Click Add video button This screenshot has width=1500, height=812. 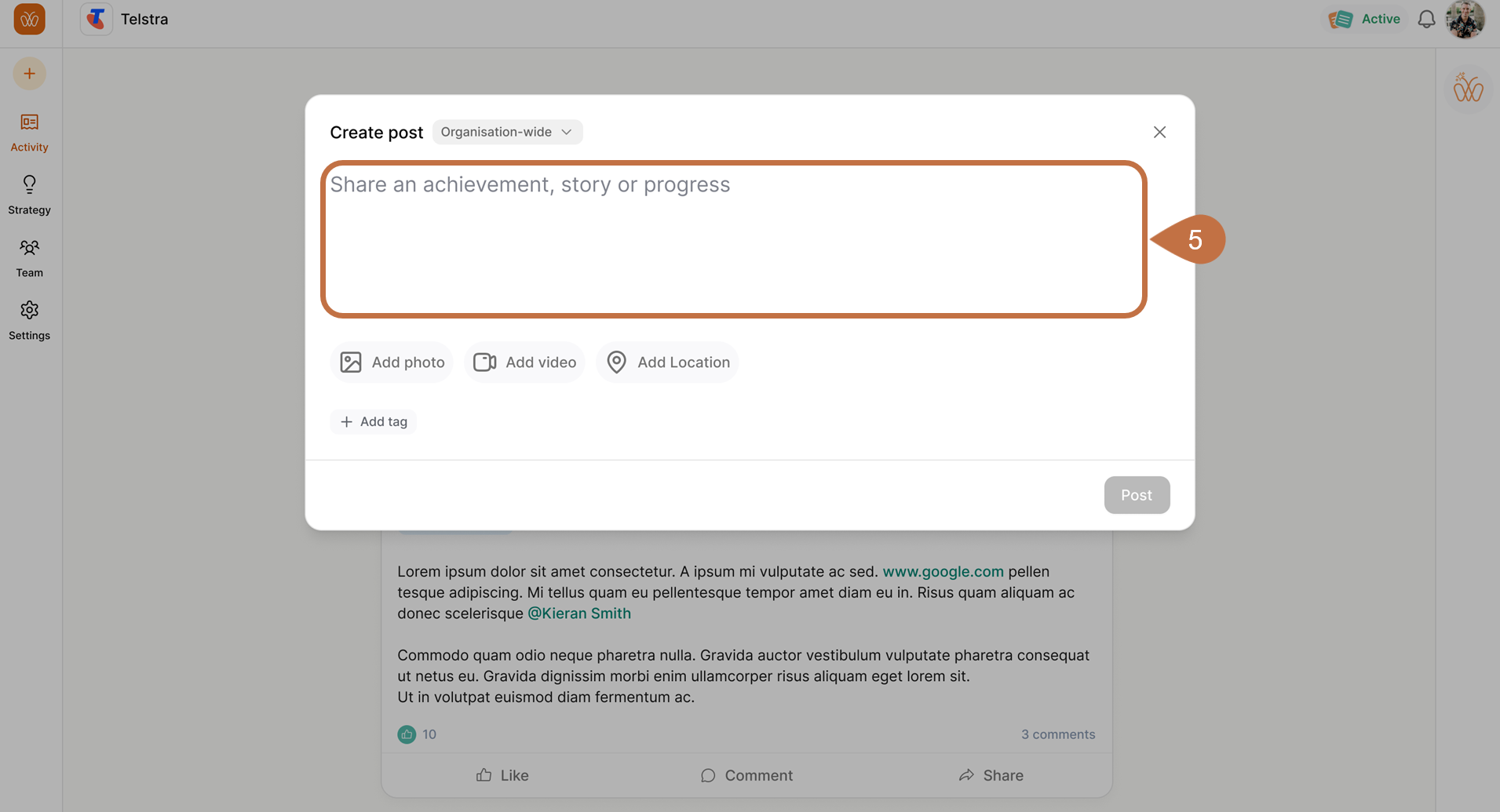[524, 362]
